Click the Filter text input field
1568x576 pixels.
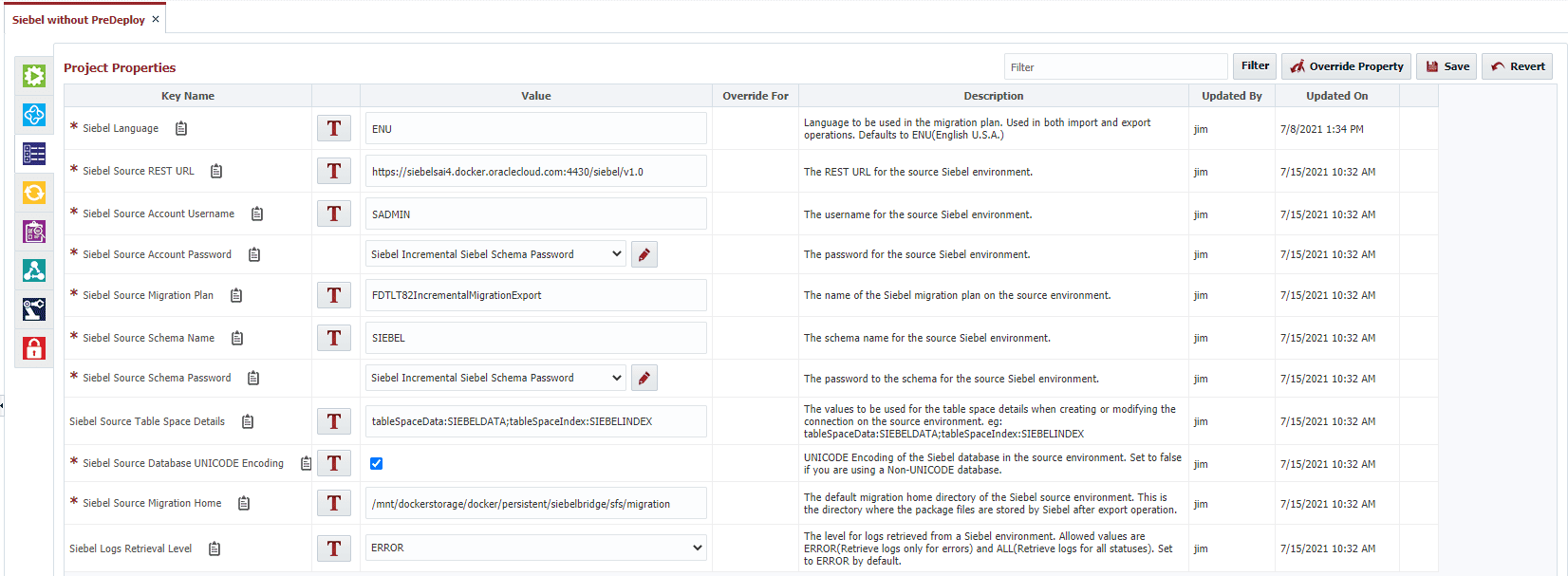(1115, 67)
